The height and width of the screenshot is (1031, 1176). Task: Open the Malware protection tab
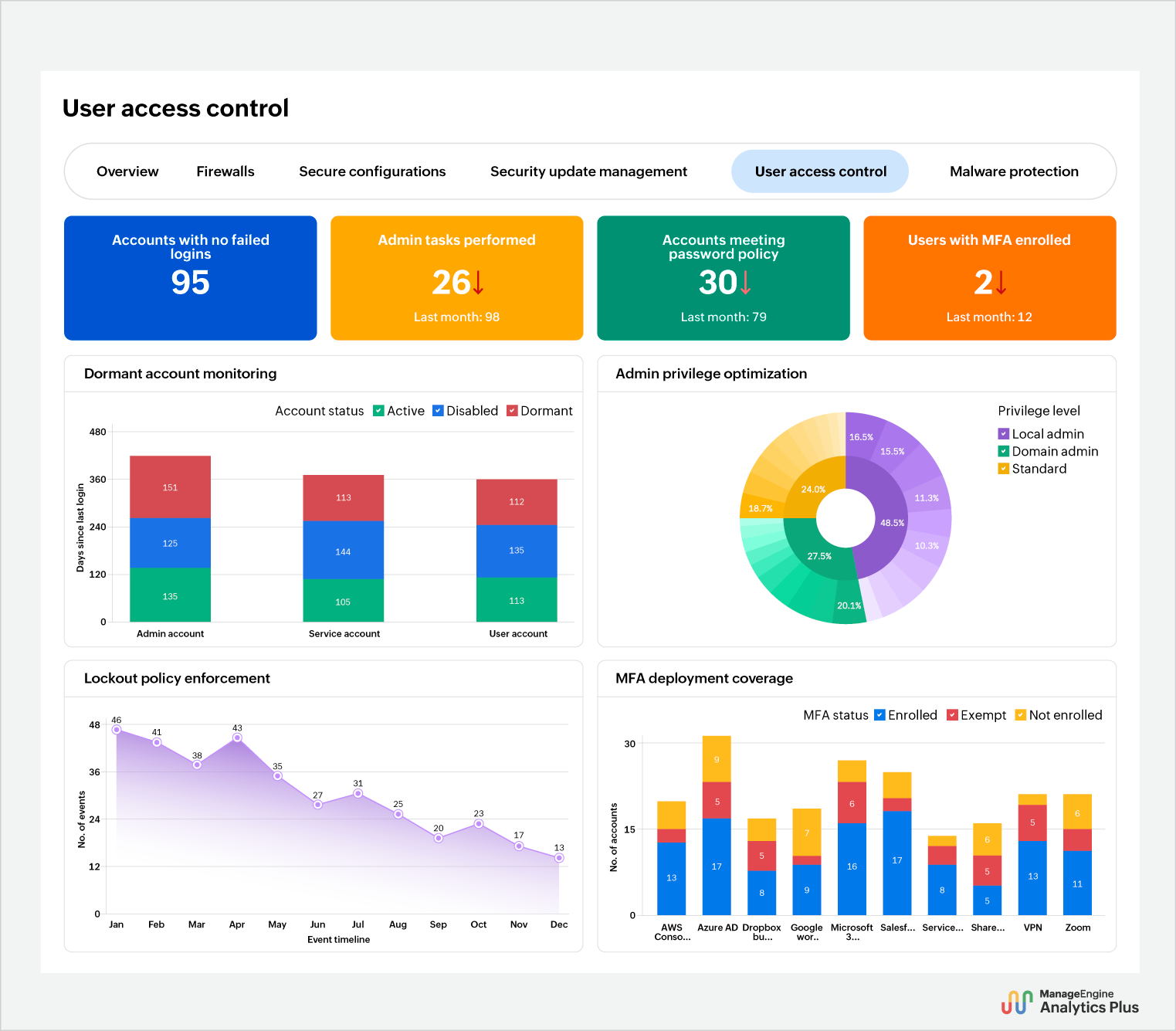coord(1014,171)
